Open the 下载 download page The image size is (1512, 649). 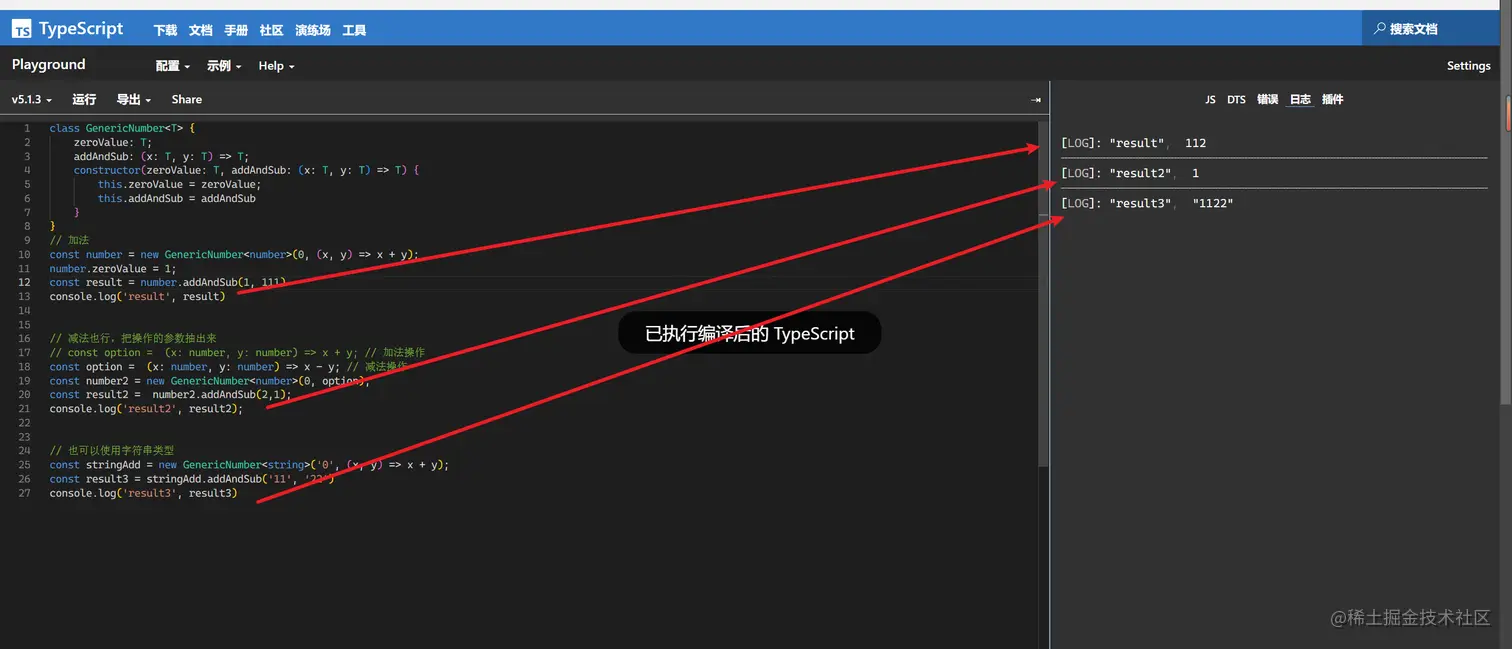coord(165,30)
